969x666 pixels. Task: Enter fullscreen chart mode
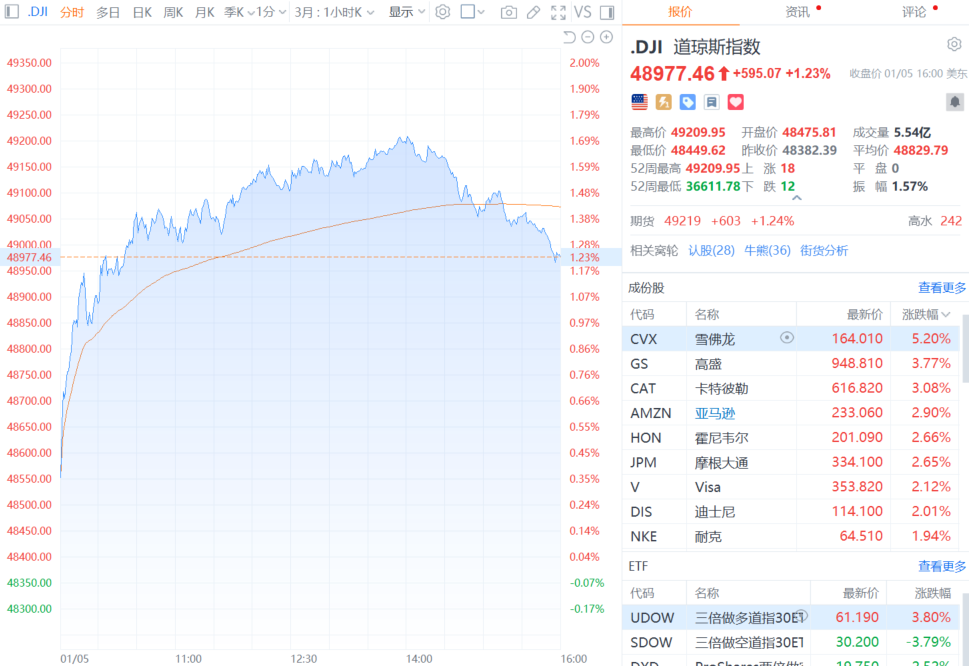(x=558, y=12)
